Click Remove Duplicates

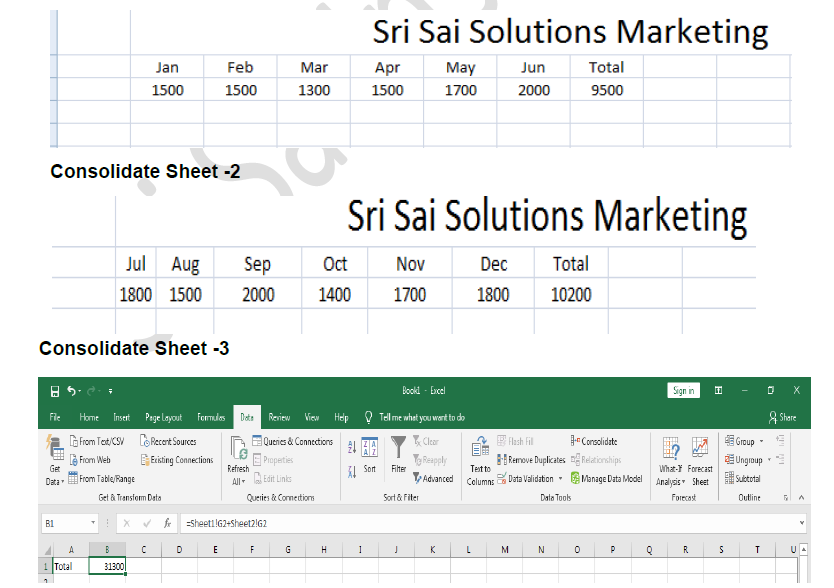pos(530,460)
